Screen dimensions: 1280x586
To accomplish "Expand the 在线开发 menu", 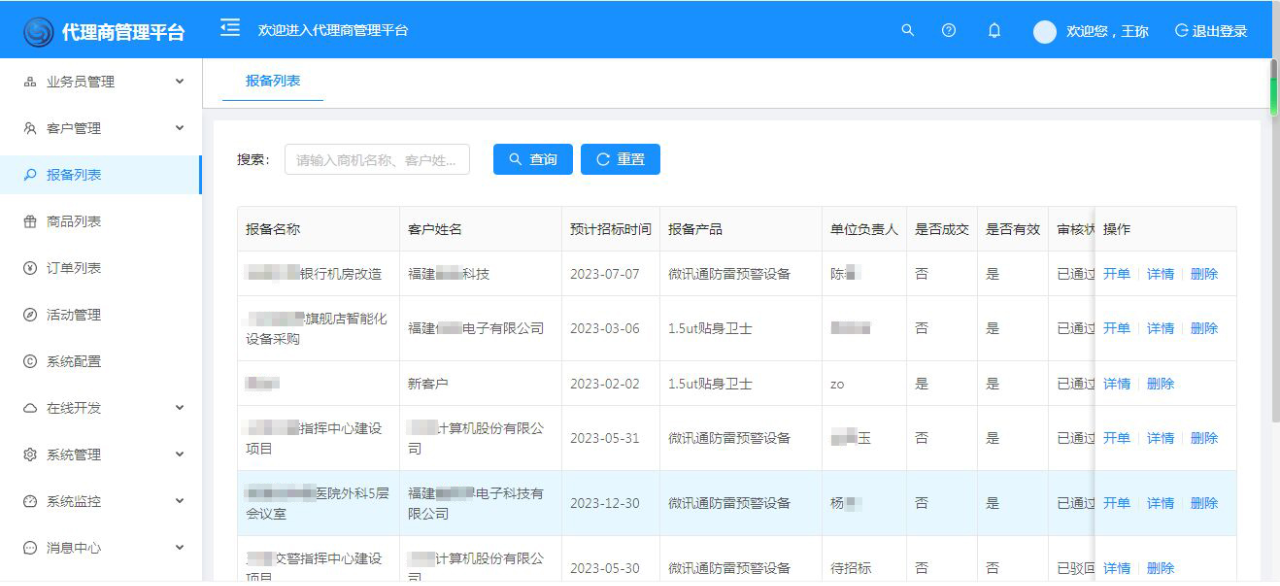I will pos(100,408).
